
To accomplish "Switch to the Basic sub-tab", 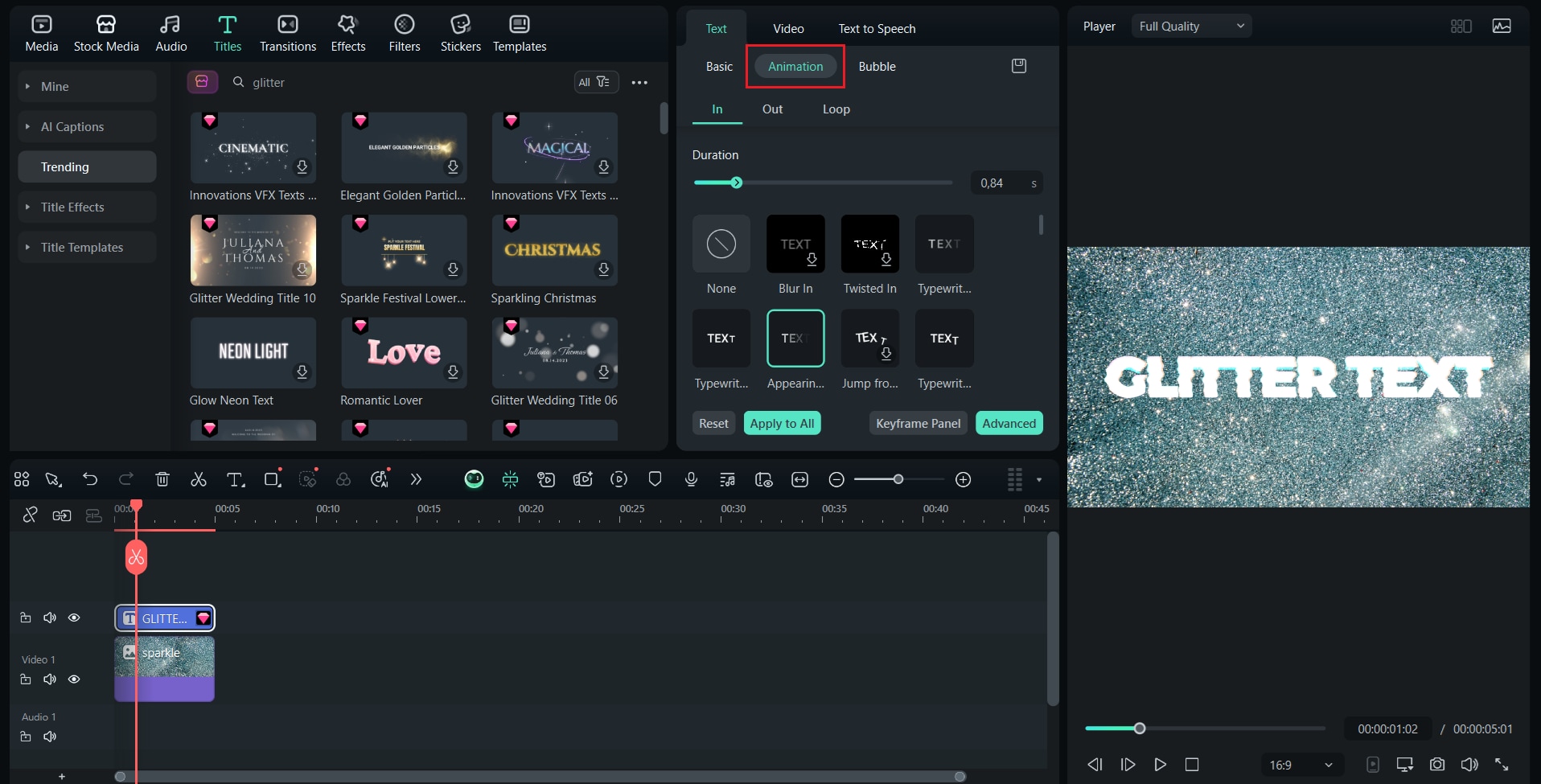I will click(x=719, y=66).
